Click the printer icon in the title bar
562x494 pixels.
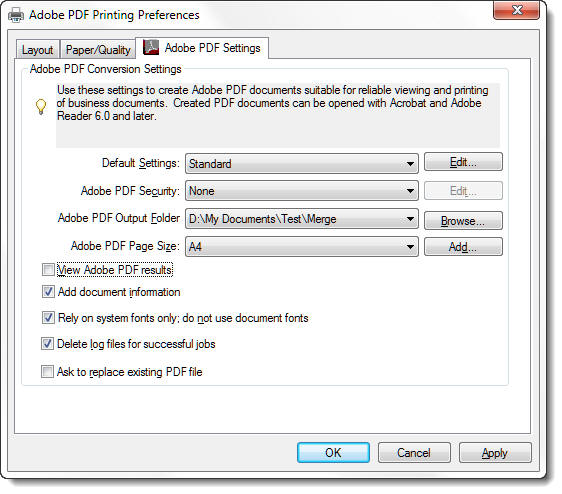pos(16,15)
